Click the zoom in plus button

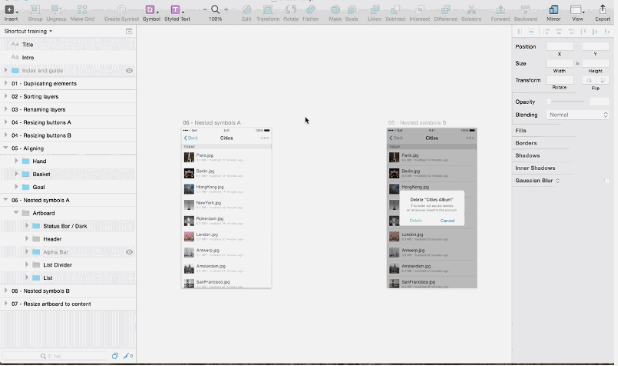[x=226, y=9]
